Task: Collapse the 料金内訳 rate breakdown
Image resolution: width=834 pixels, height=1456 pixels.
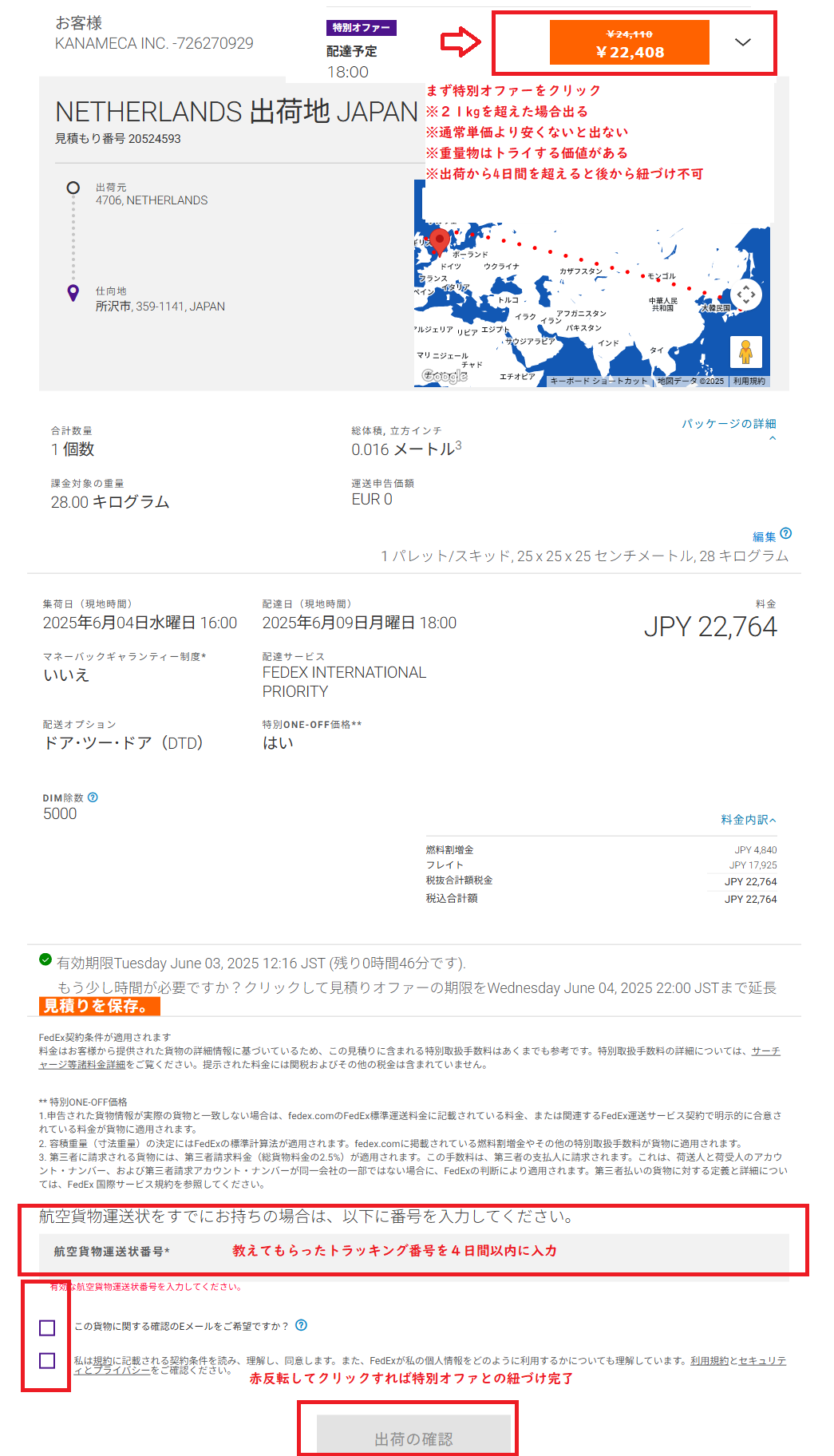Action: (748, 820)
